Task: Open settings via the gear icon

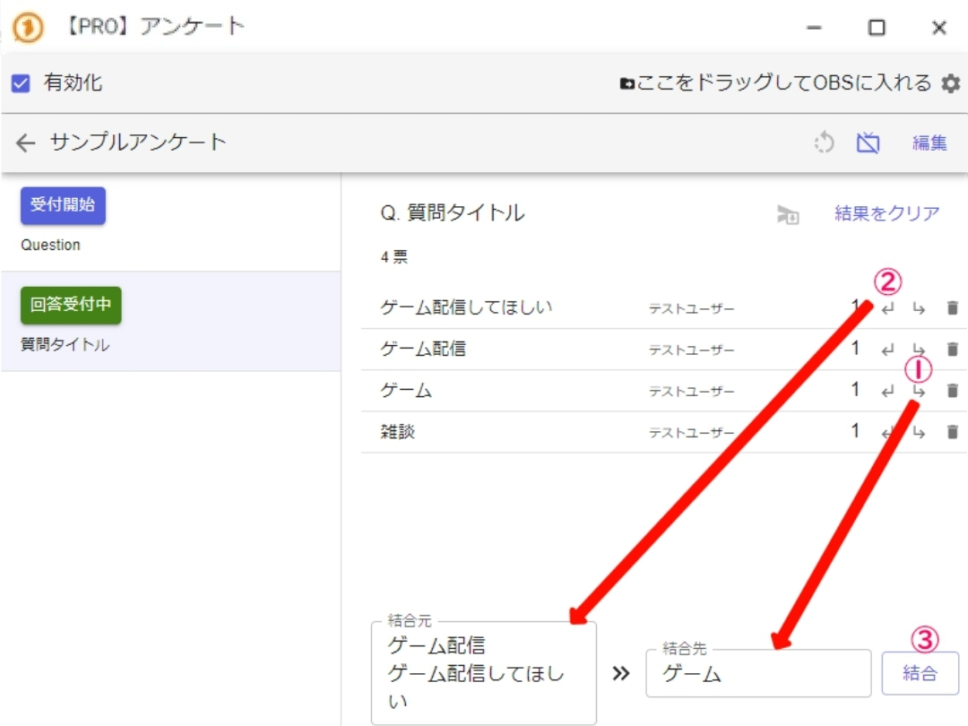Action: 951,84
